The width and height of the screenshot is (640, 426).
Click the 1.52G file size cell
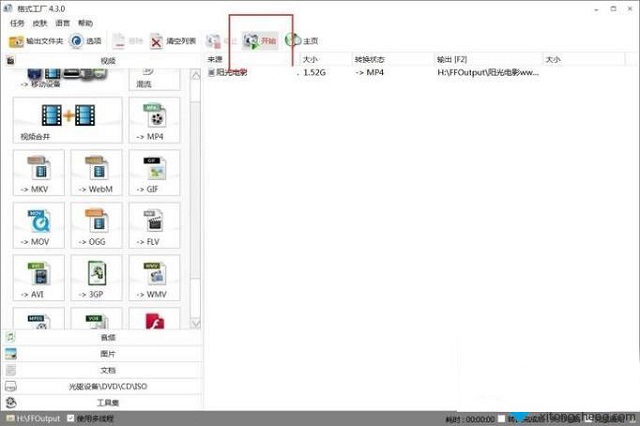point(314,73)
